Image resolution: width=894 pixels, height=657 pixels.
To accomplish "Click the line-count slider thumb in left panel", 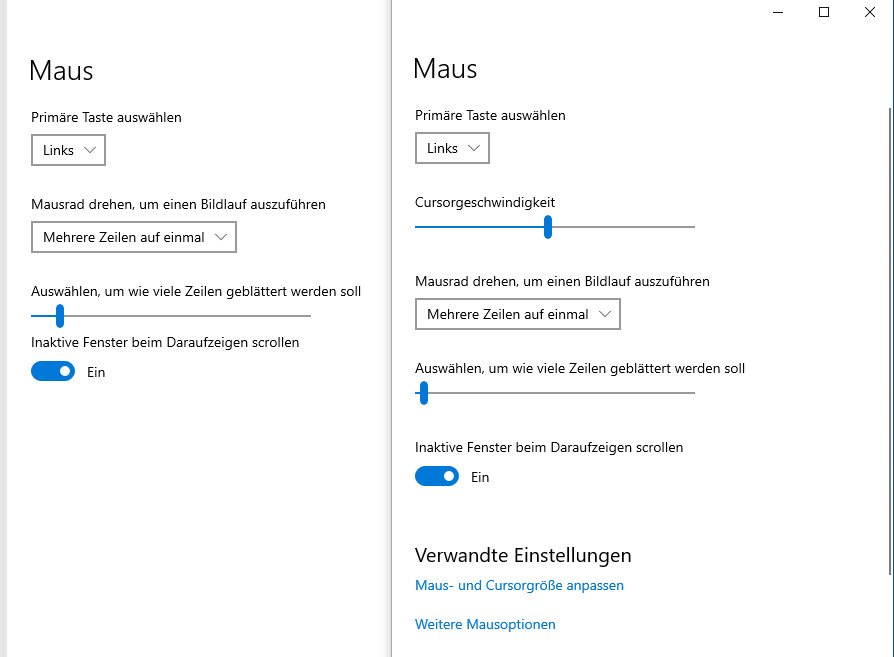I will tap(60, 316).
